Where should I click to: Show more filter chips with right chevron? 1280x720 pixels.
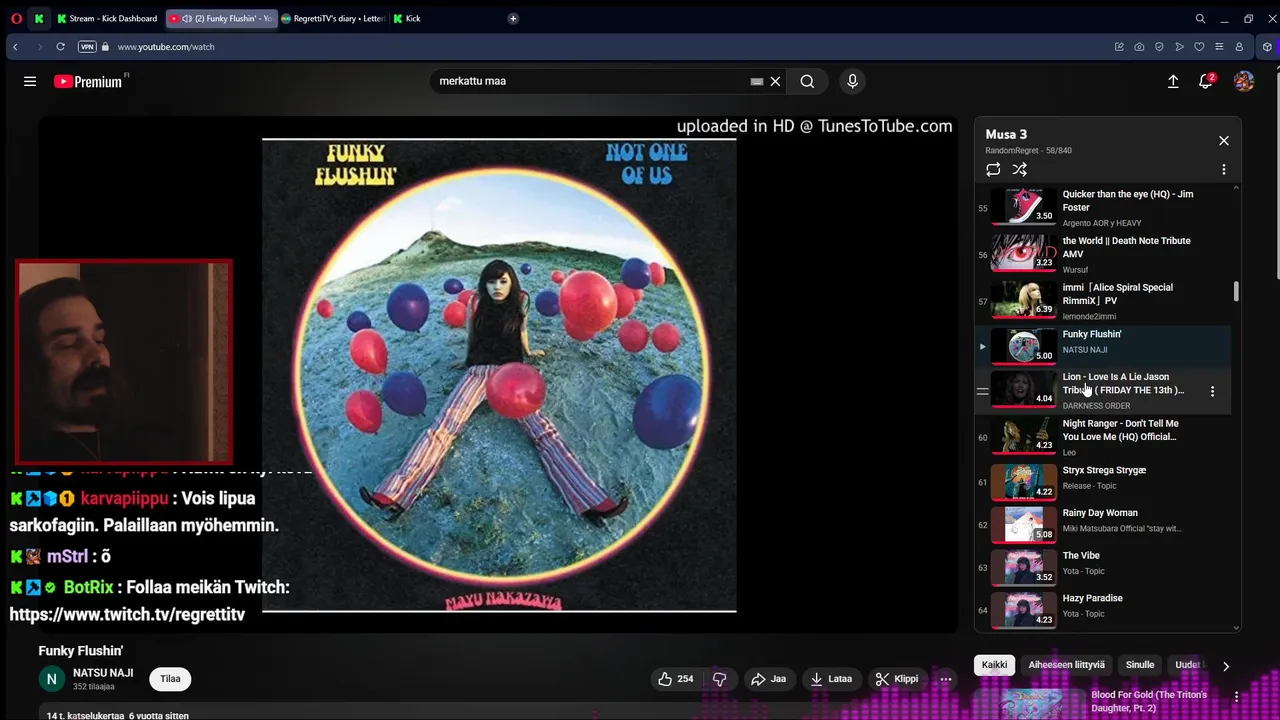[x=1226, y=666]
